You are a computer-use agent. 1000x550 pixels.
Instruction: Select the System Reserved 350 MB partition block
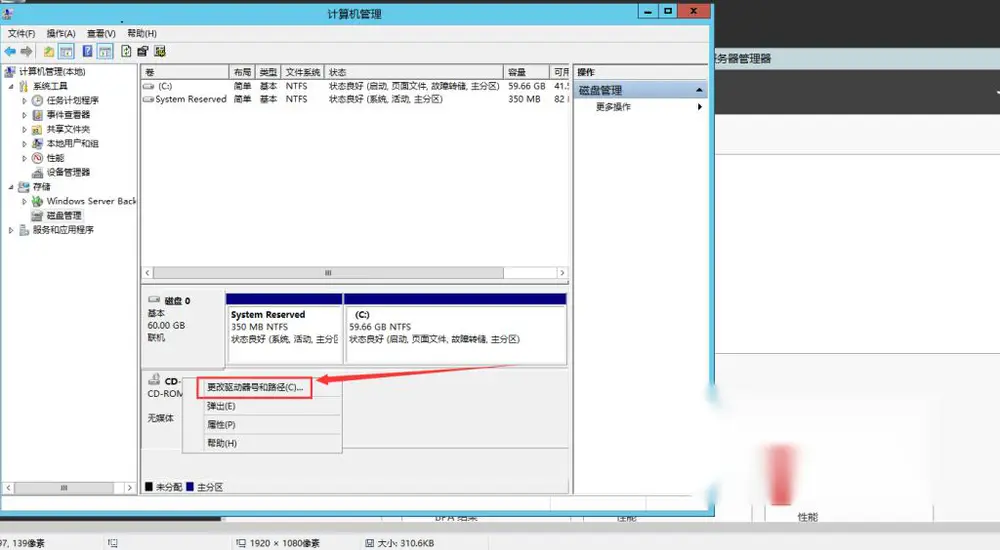click(x=284, y=329)
